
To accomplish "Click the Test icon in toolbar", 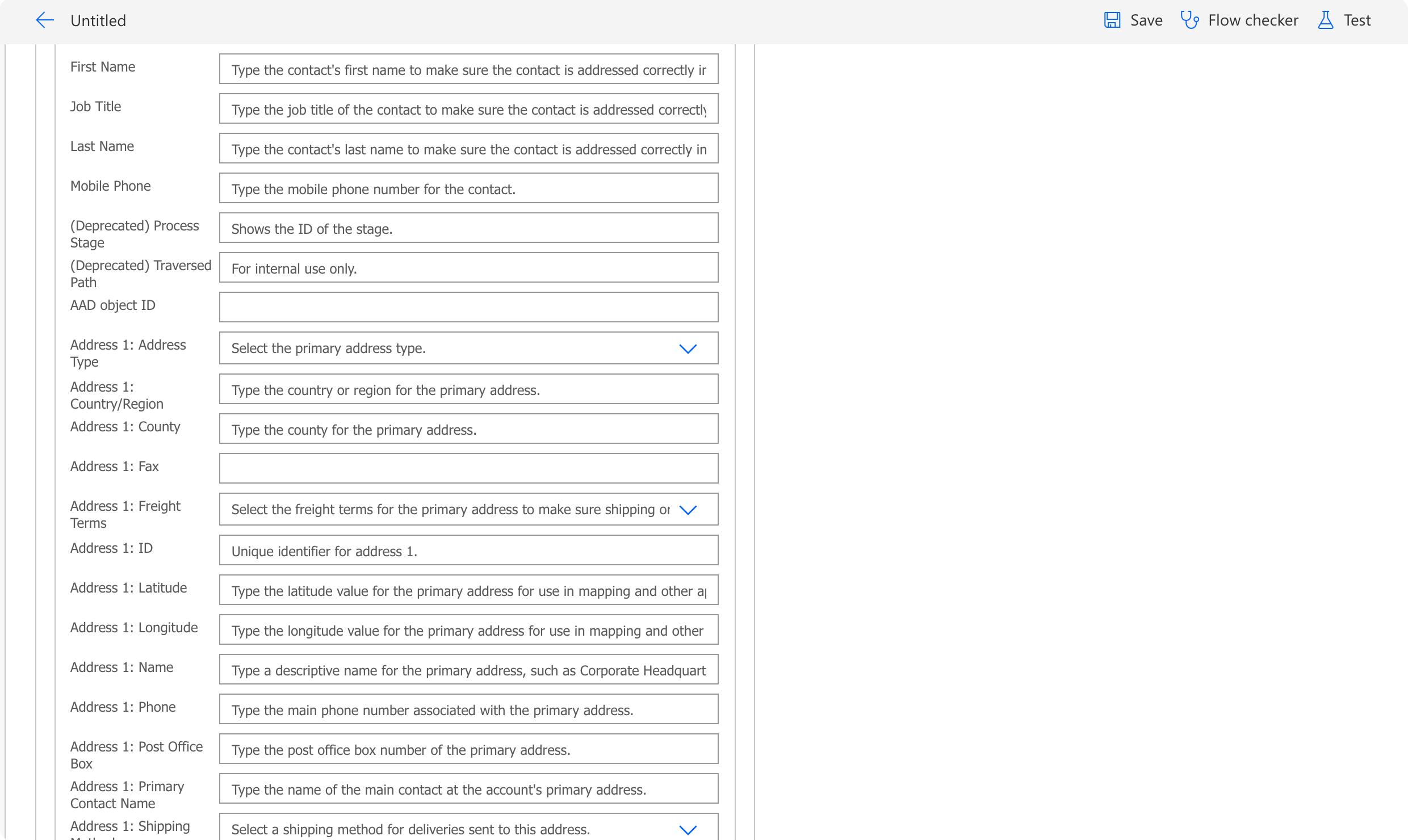I will click(1326, 20).
